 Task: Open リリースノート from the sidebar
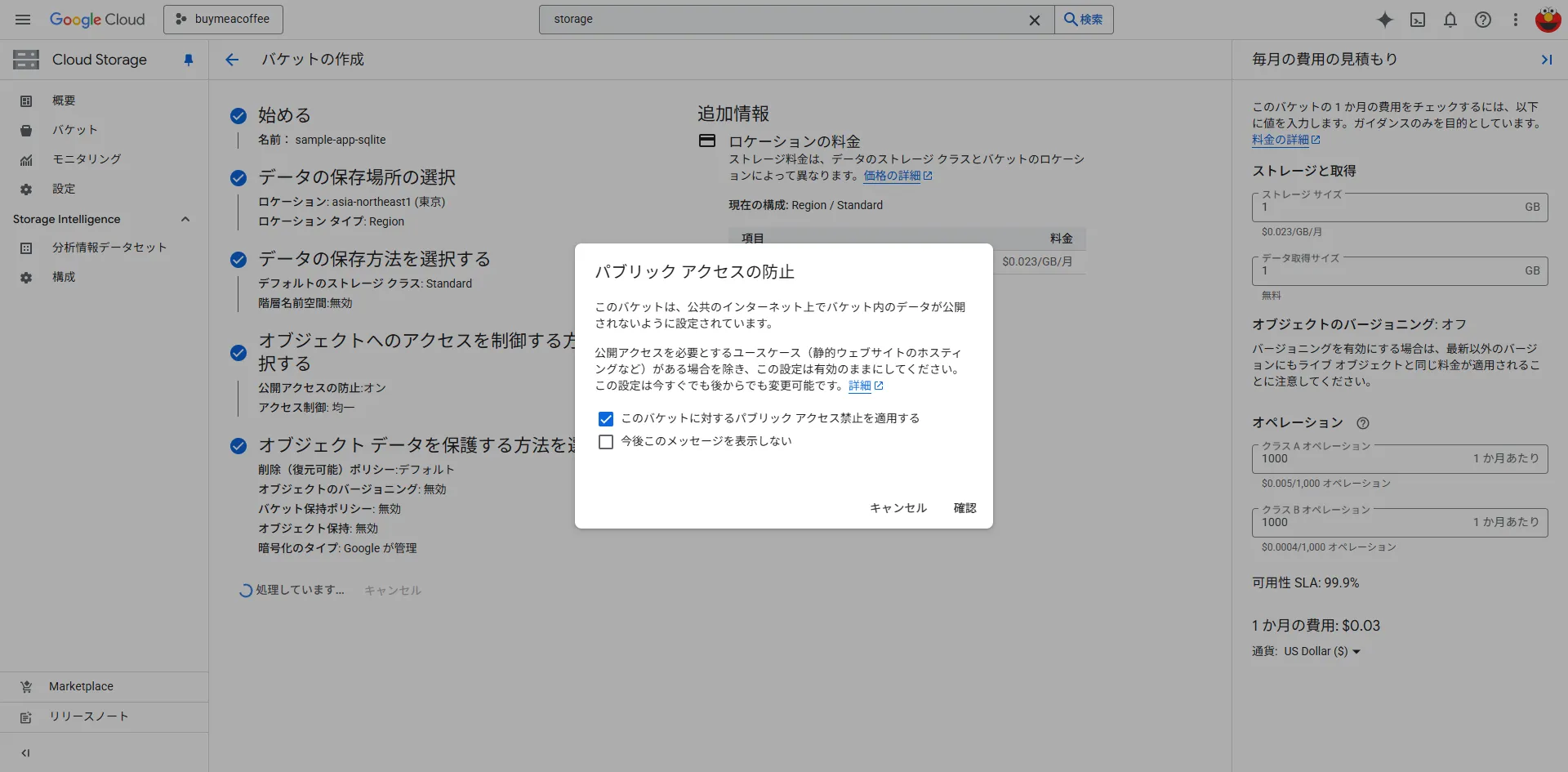click(104, 716)
